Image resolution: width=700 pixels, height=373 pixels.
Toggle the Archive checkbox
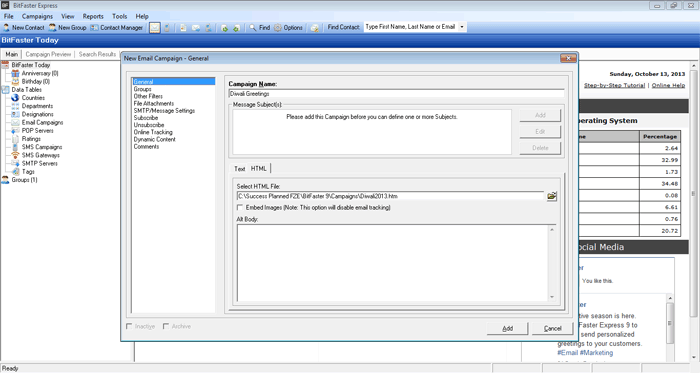point(166,327)
